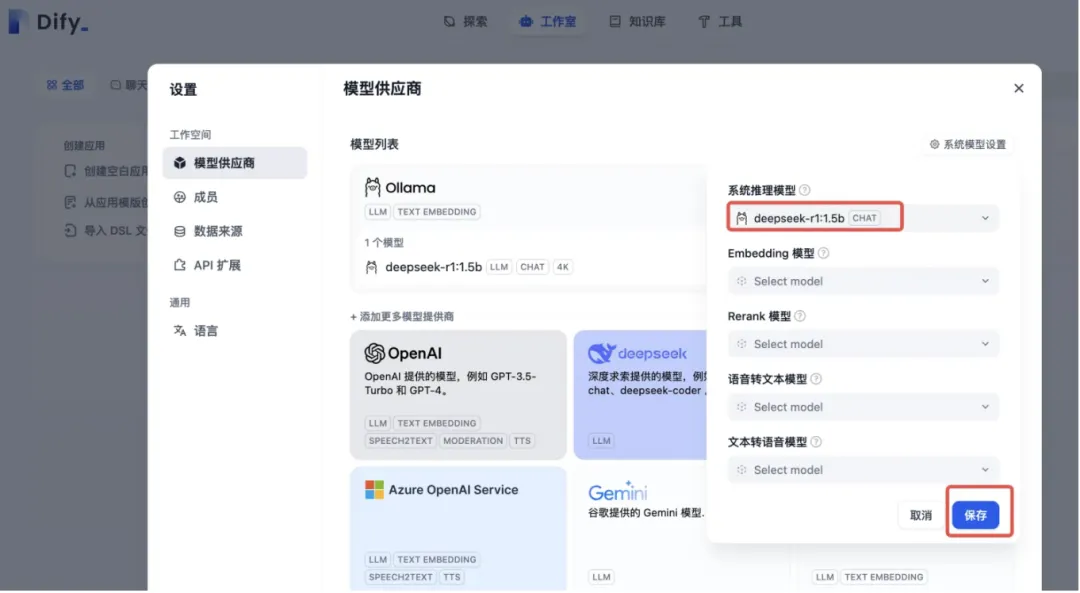Click the API 扩展 puzzle icon
Screen dimensions: 1080x593
(x=180, y=266)
